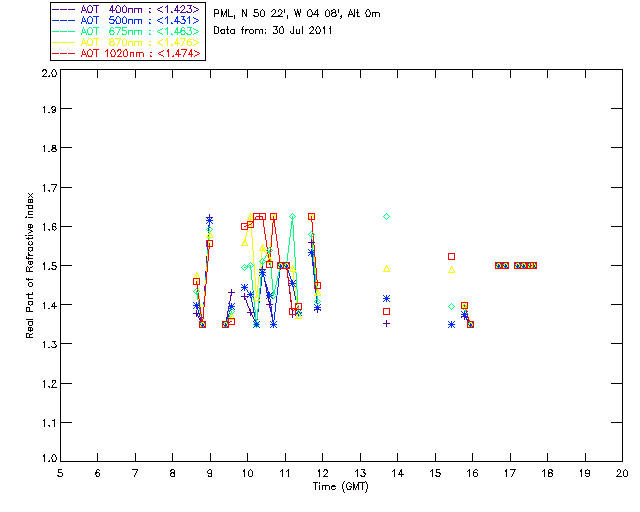The width and height of the screenshot is (640, 512).
Task: Click the y-axis tick label 1.1
Action: [49, 423]
